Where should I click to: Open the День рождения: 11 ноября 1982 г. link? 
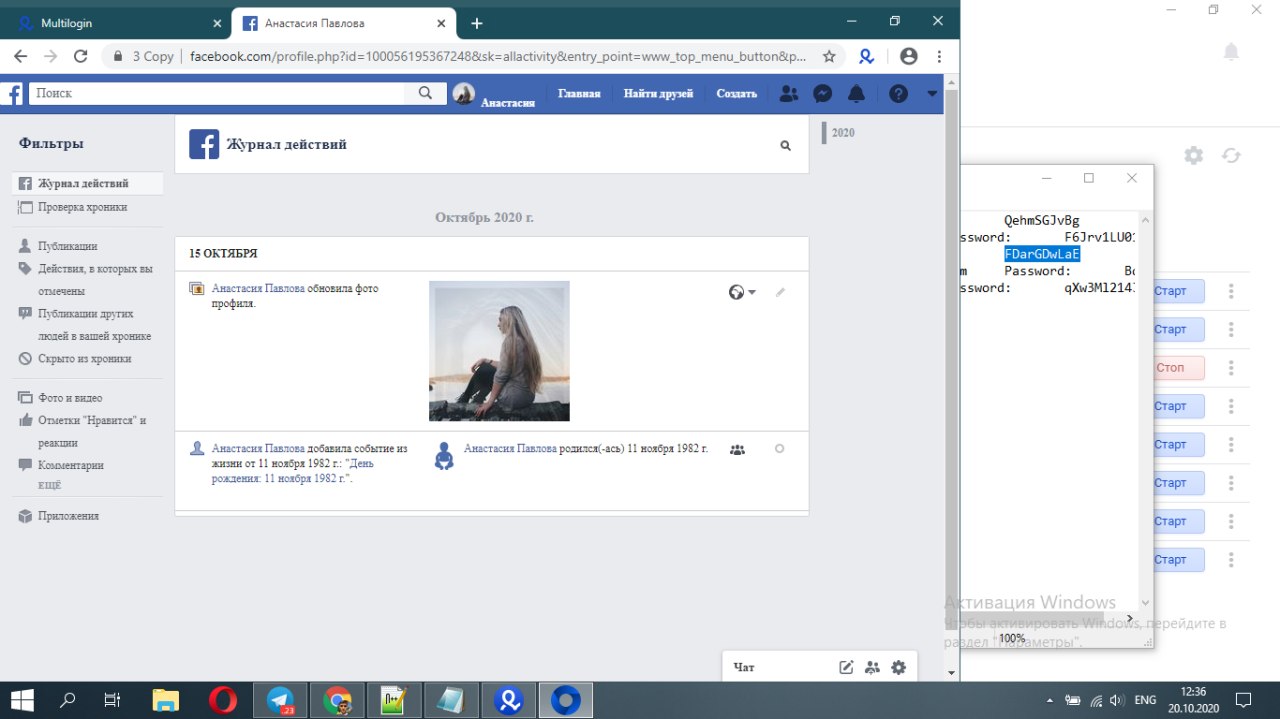coord(293,471)
